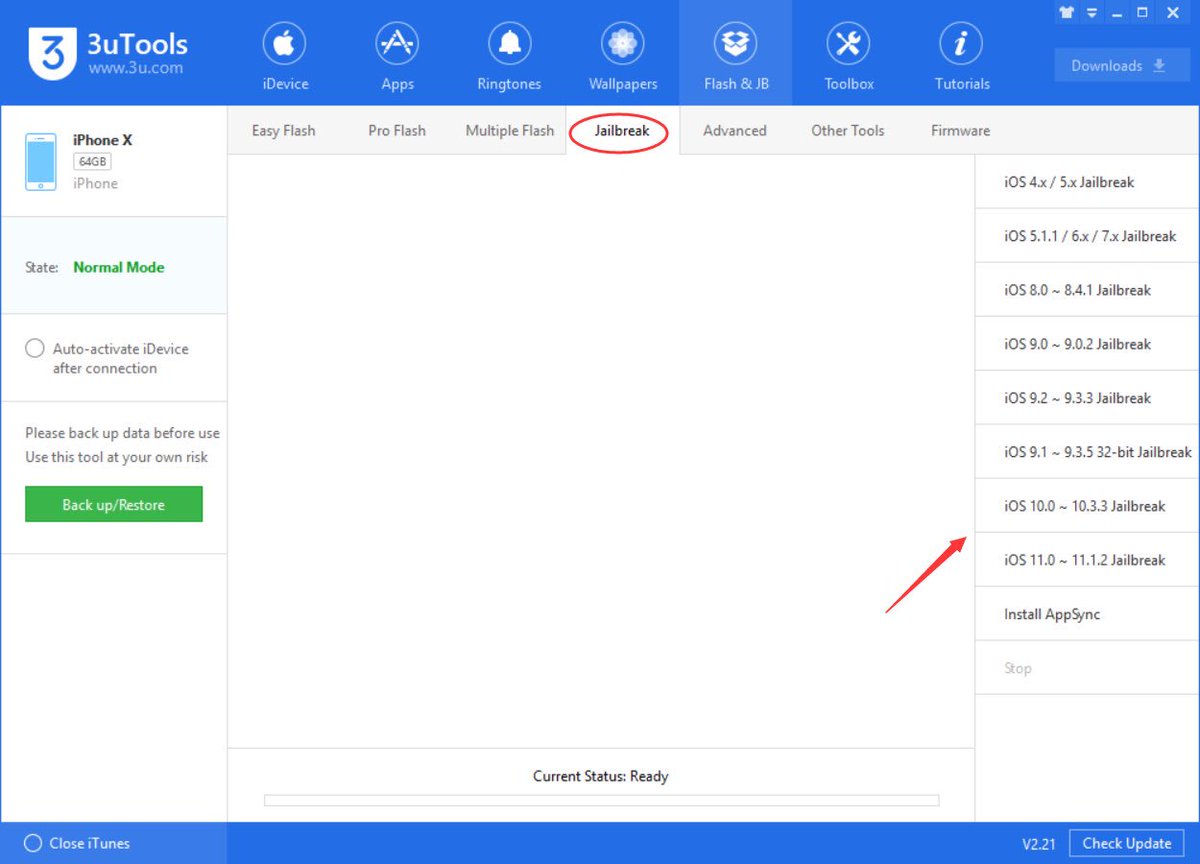Minimize the 3uTools window

click(x=1117, y=12)
